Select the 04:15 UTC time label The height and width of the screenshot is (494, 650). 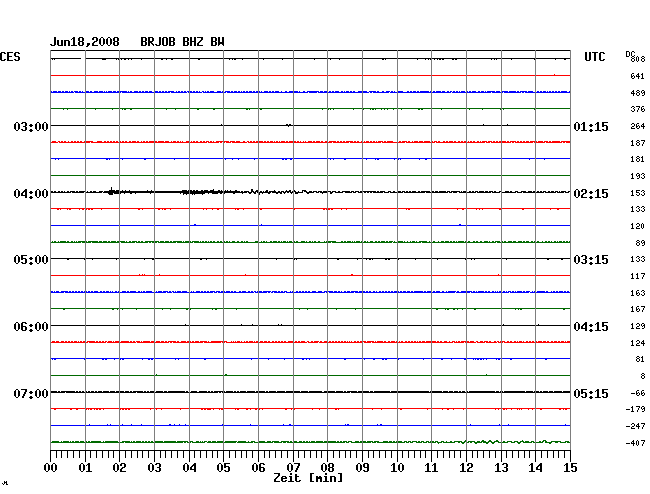591,327
